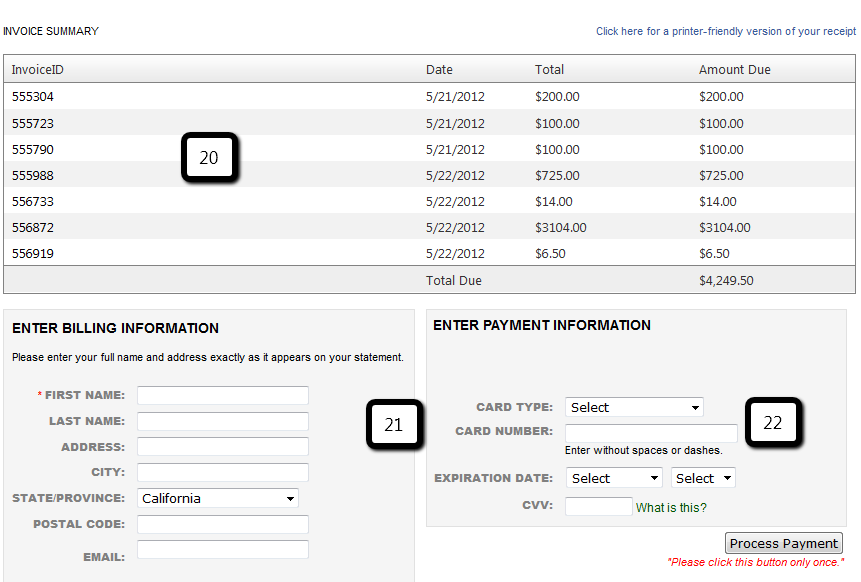Image resolution: width=861 pixels, height=582 pixels.
Task: Select invoice 555304 in the table
Action: click(33, 97)
